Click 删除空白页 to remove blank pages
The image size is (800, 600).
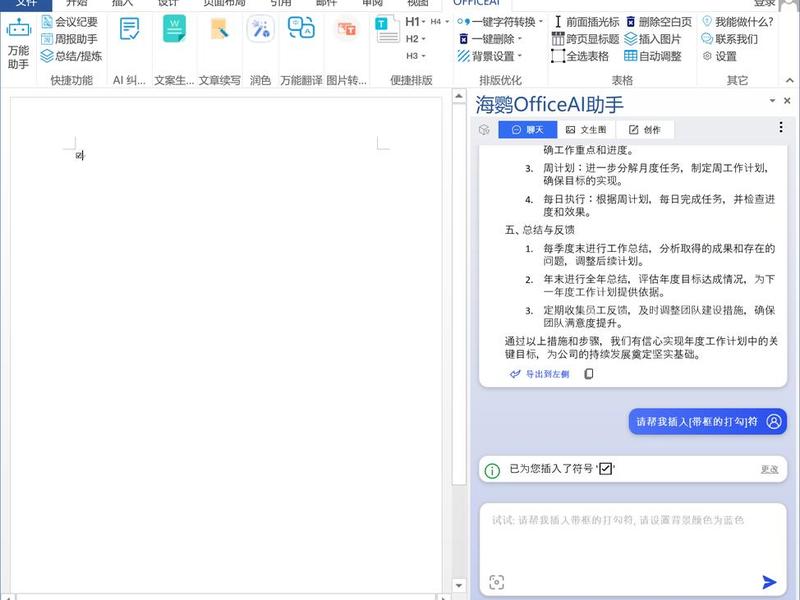tap(659, 22)
